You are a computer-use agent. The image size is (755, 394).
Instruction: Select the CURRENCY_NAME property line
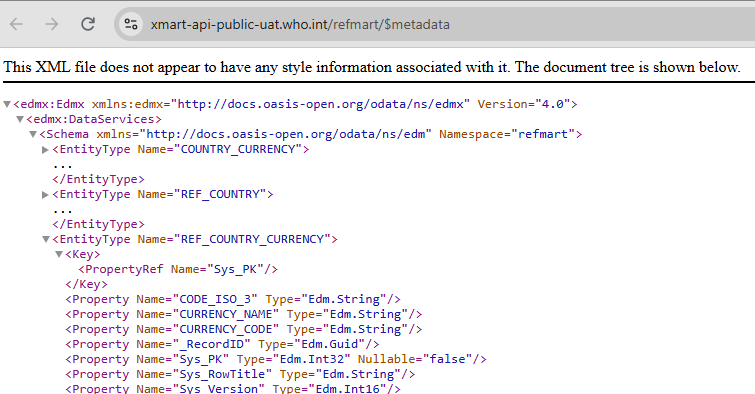(244, 314)
